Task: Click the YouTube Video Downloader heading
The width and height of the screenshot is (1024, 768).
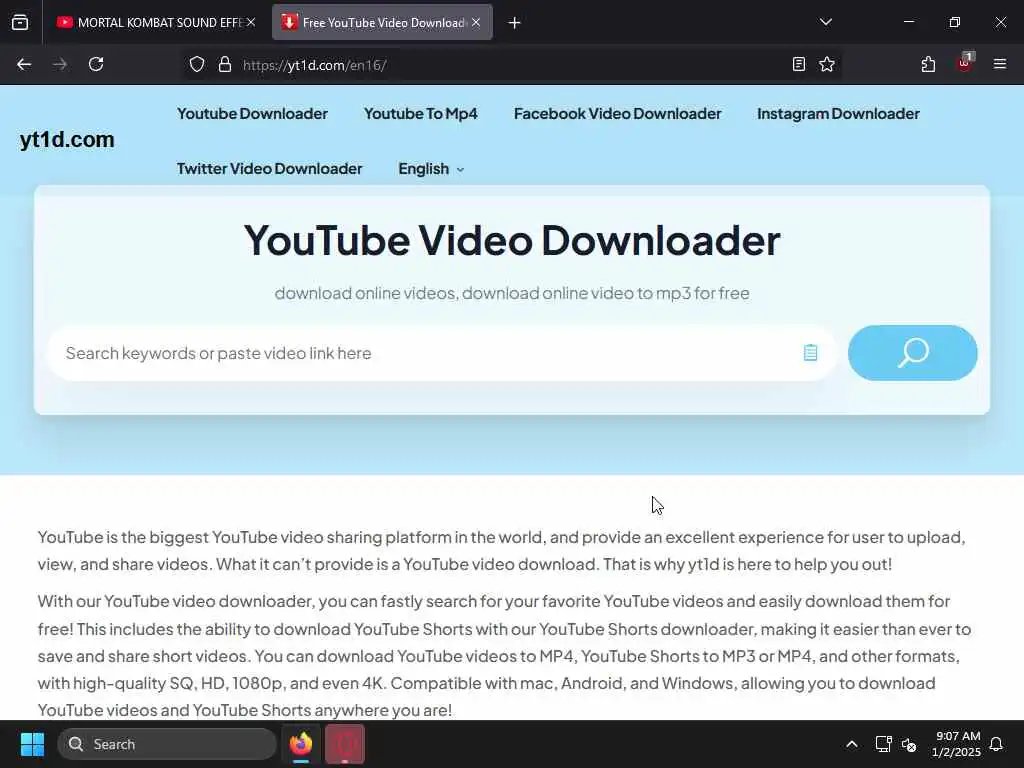Action: [x=512, y=240]
